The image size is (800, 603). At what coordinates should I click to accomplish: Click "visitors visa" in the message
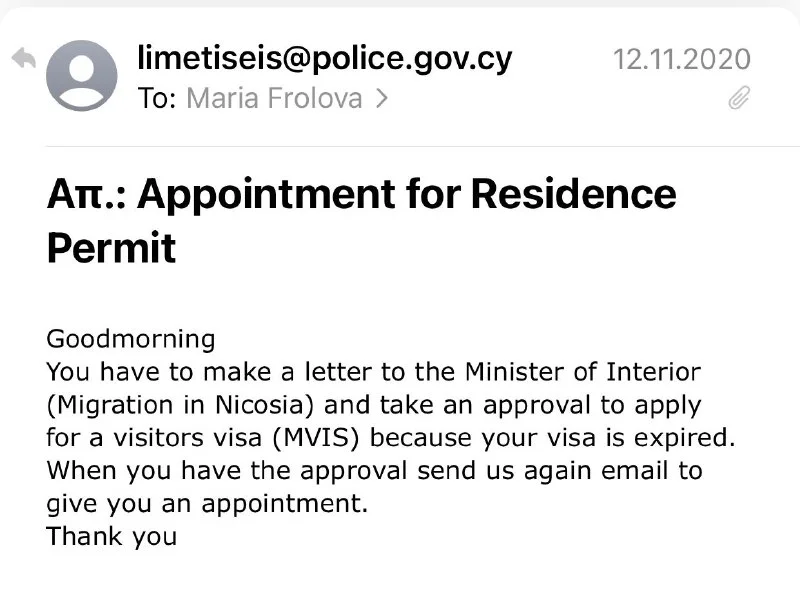tap(174, 438)
